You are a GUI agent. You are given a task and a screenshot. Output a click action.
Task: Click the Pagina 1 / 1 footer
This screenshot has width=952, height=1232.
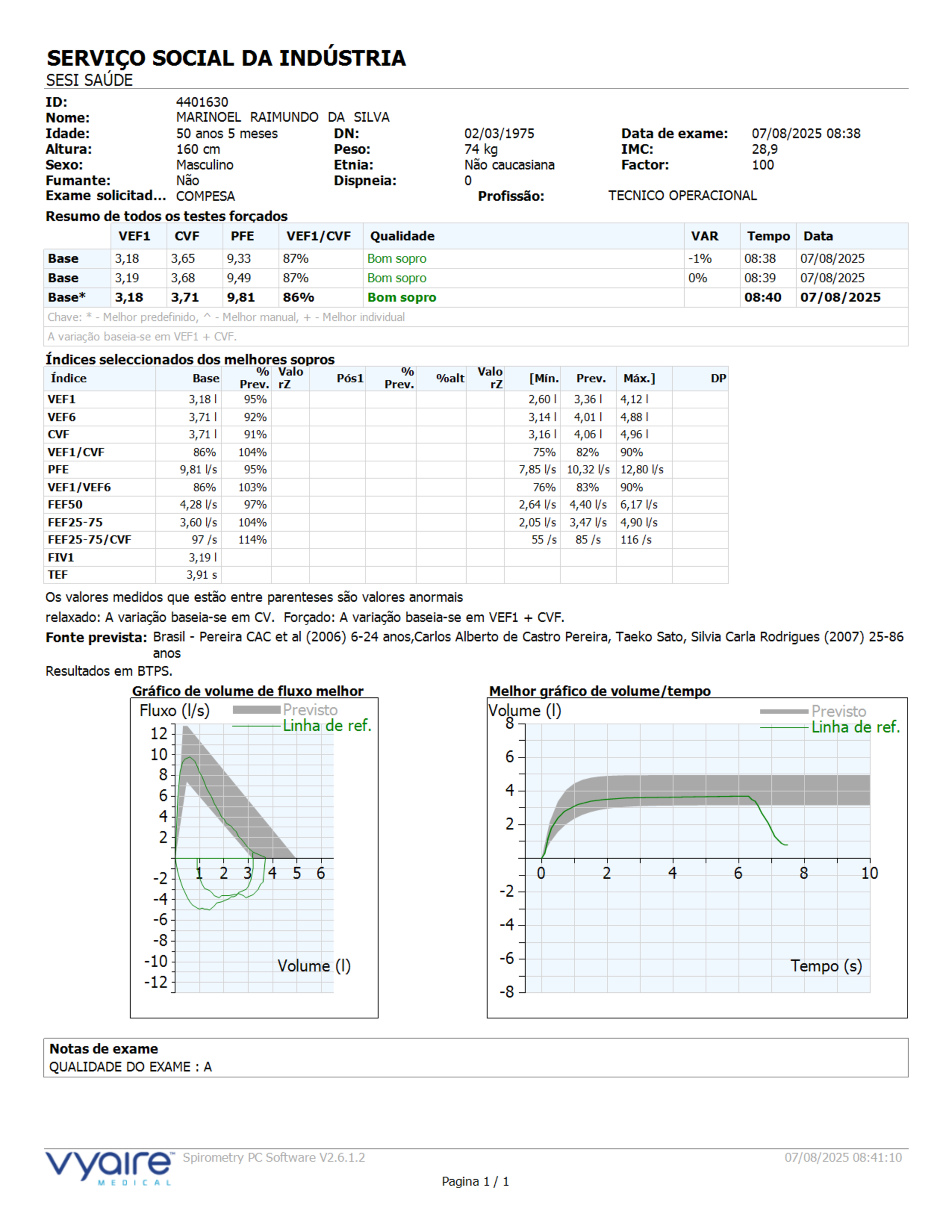(475, 1182)
